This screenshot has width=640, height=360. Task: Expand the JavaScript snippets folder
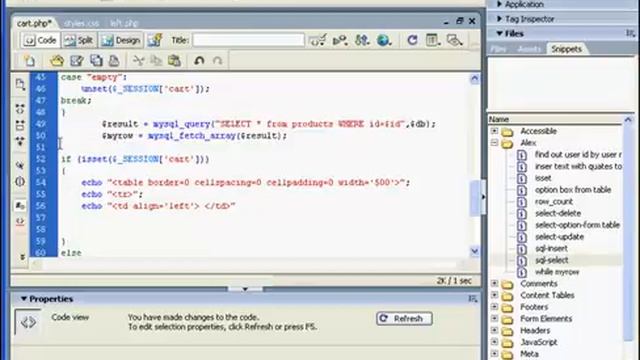[x=494, y=342]
